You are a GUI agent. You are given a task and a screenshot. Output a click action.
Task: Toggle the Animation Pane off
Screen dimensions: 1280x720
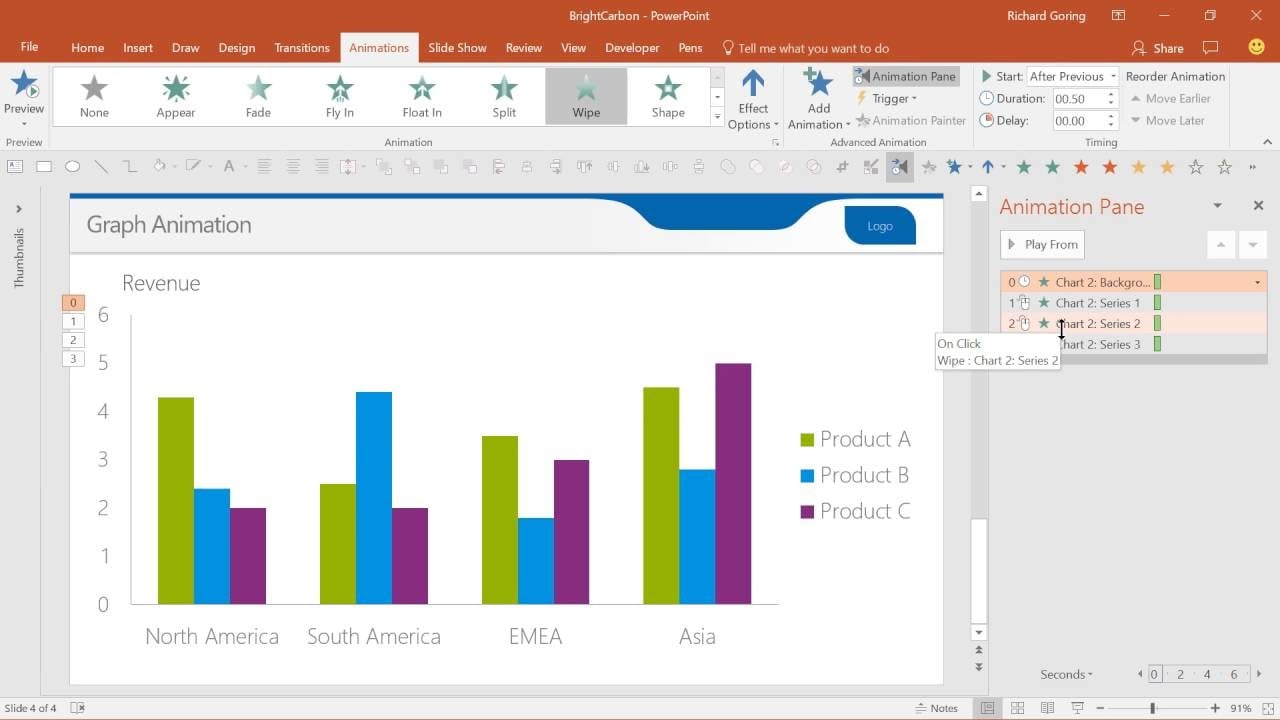[905, 75]
